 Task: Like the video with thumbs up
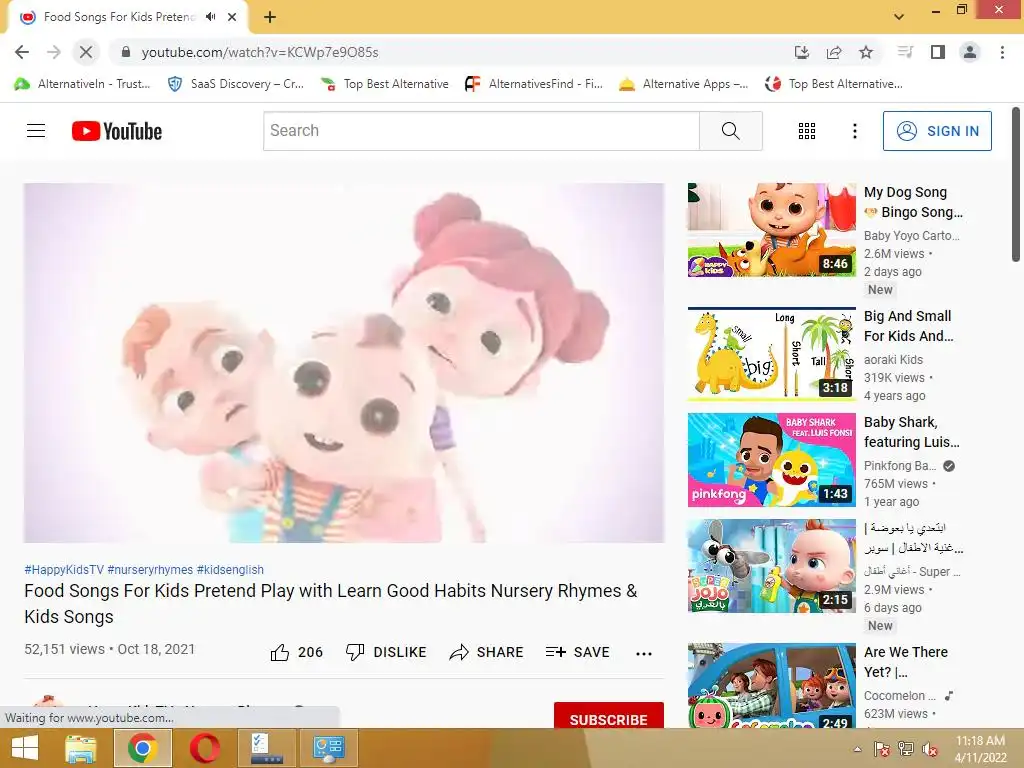coord(296,652)
